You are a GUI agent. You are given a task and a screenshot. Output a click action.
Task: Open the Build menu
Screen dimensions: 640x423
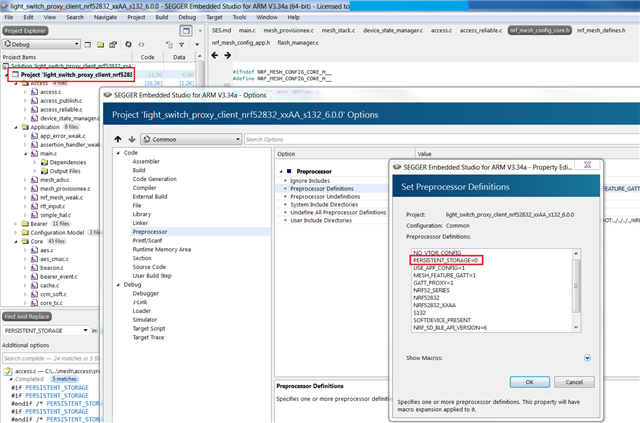pos(162,17)
